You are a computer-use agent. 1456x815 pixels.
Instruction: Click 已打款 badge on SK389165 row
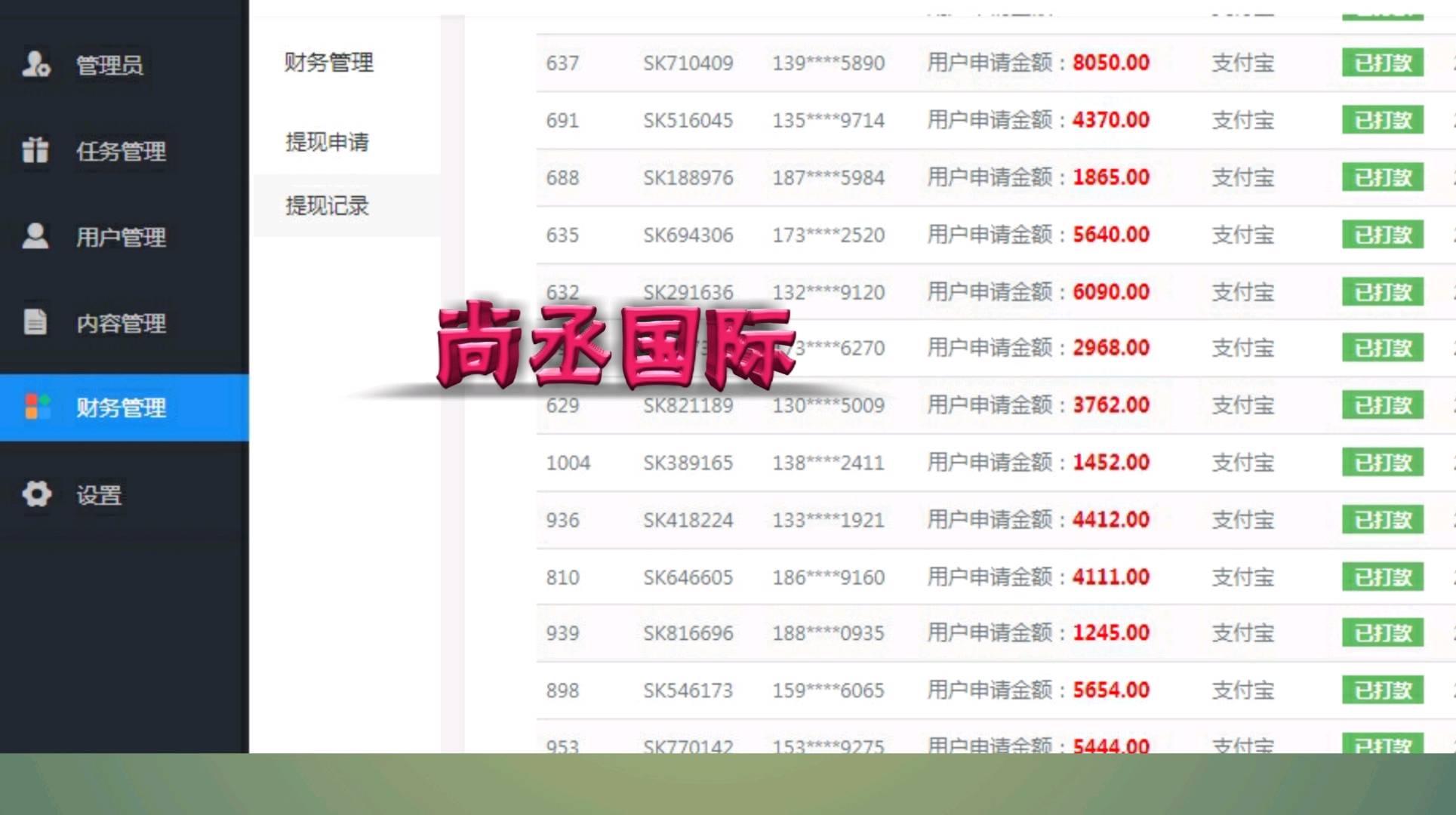pyautogui.click(x=1382, y=463)
